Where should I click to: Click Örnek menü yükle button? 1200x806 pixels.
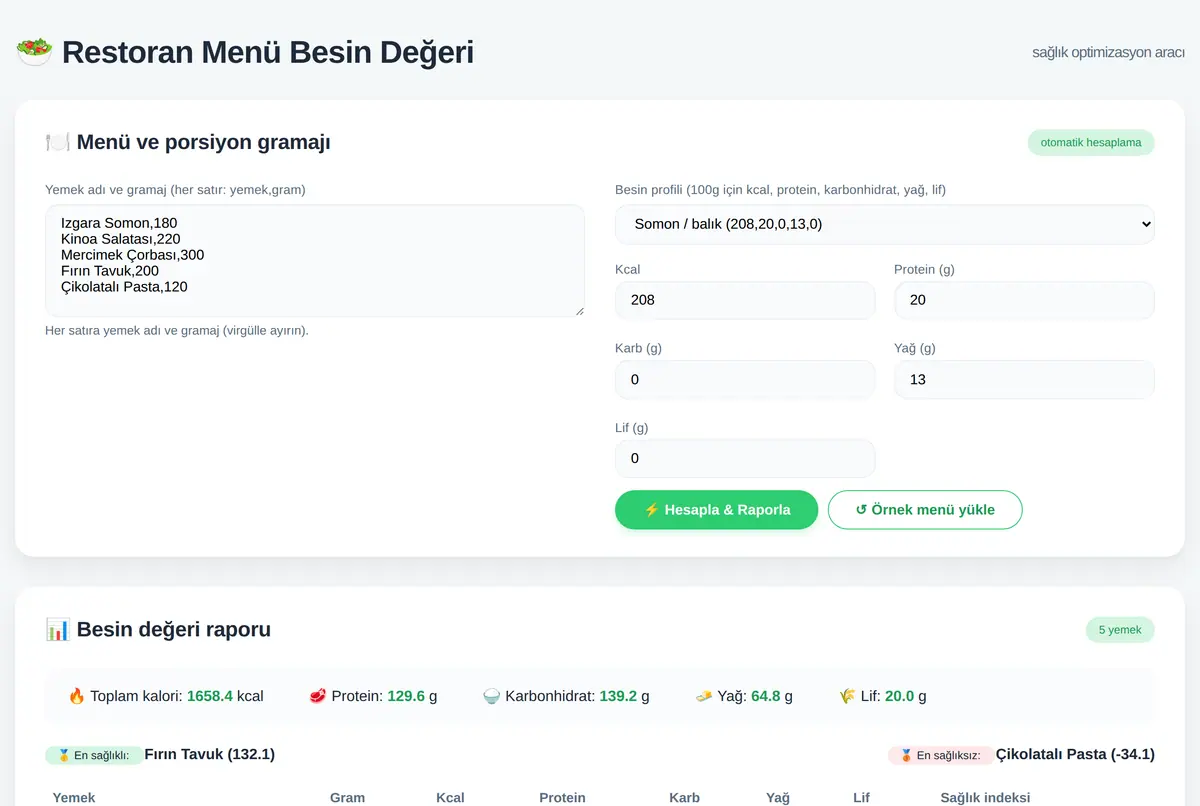click(925, 510)
